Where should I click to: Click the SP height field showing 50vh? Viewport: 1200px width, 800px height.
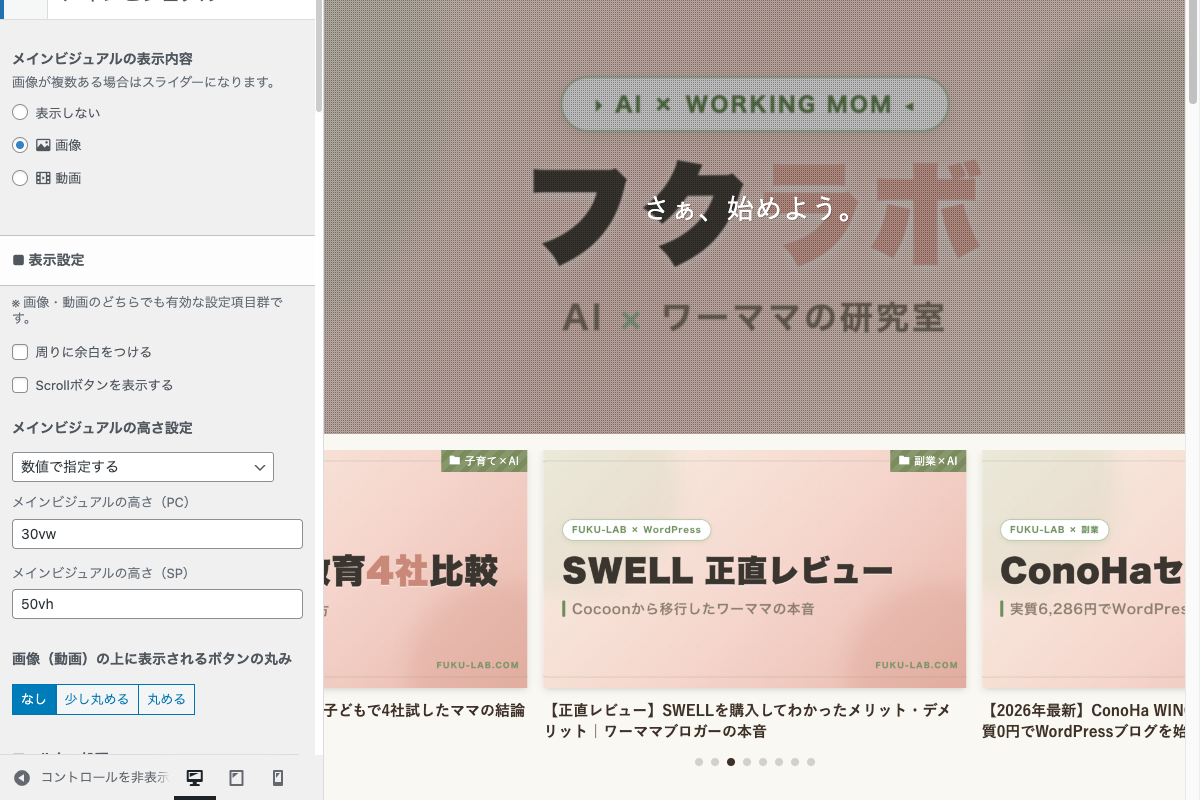(157, 604)
